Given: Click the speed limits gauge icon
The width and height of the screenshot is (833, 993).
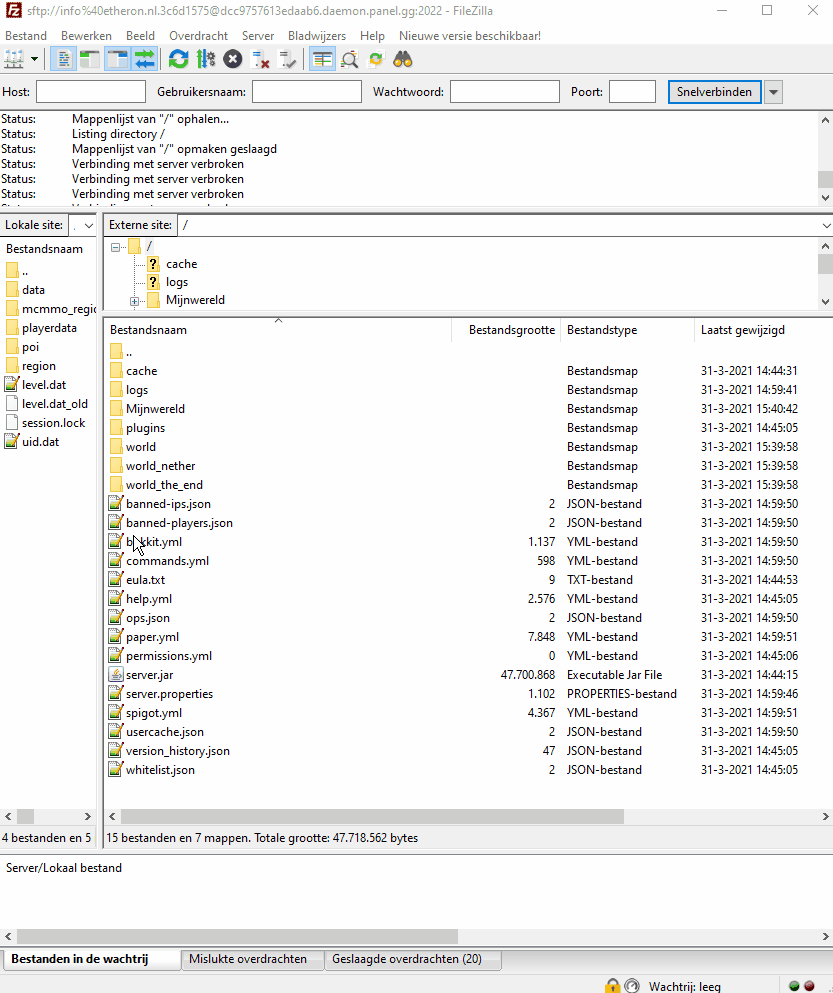Looking at the screenshot, I should 630,985.
